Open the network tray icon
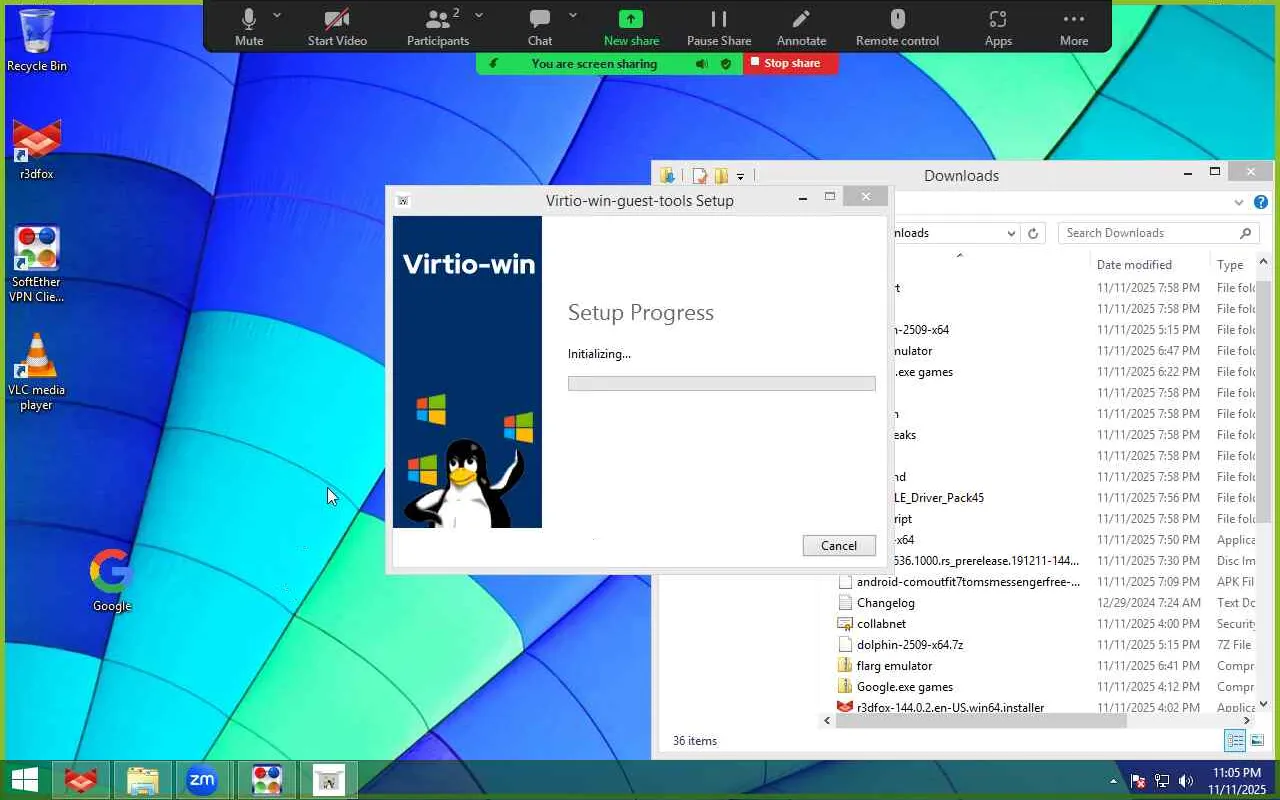The image size is (1280, 800). [1162, 781]
